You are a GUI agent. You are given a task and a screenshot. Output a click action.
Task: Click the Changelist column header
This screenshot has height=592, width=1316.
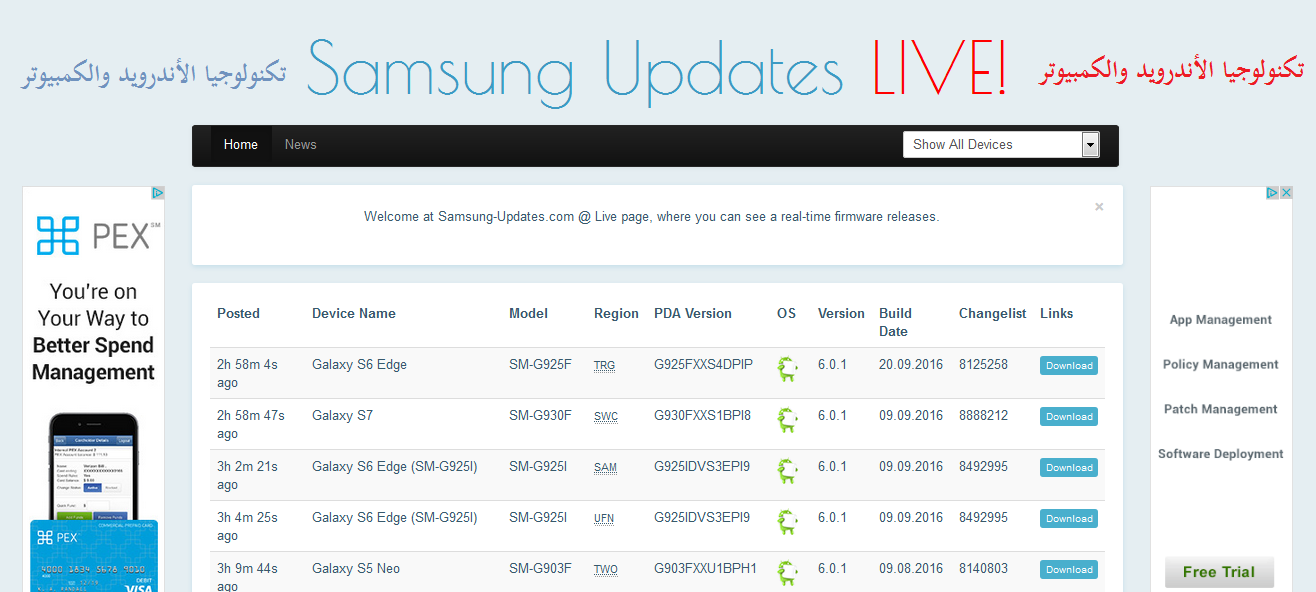(x=992, y=313)
